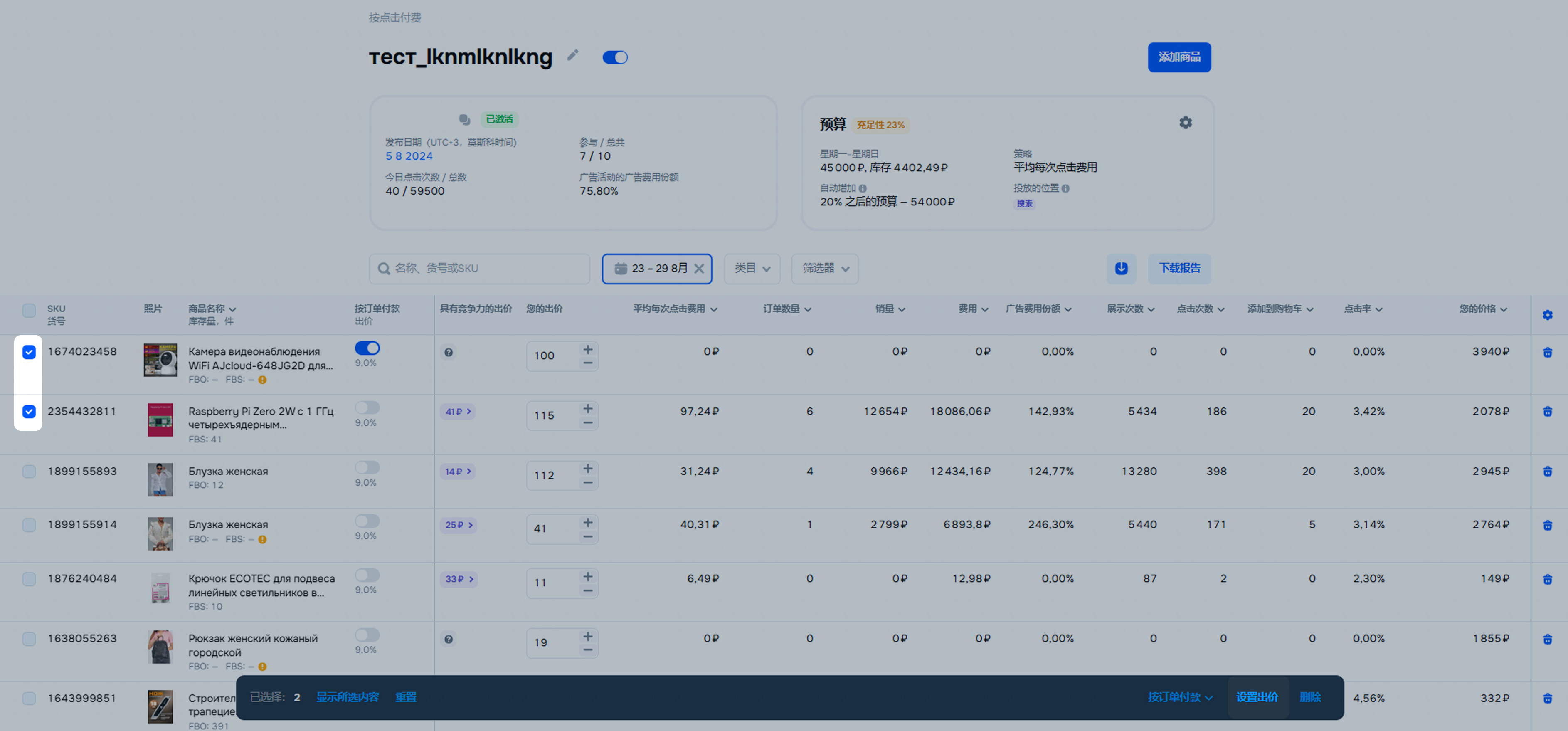The height and width of the screenshot is (731, 1568).
Task: Click 设置出价 in the selection bar
Action: coord(1256,697)
